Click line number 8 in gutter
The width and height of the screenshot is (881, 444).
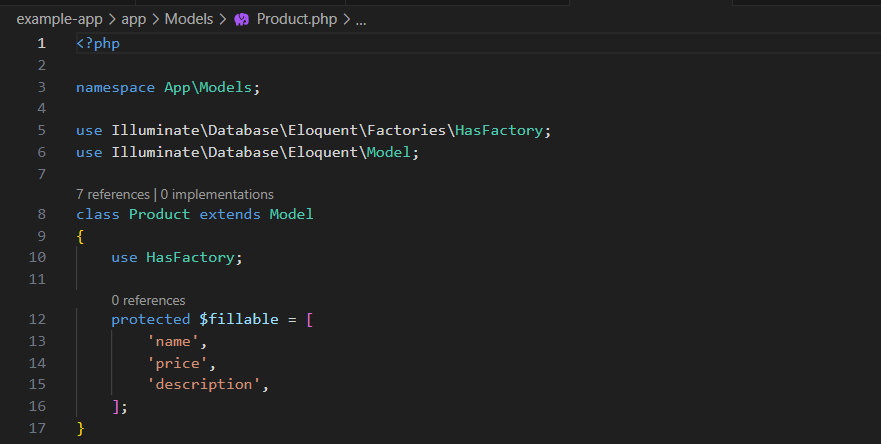[x=41, y=214]
